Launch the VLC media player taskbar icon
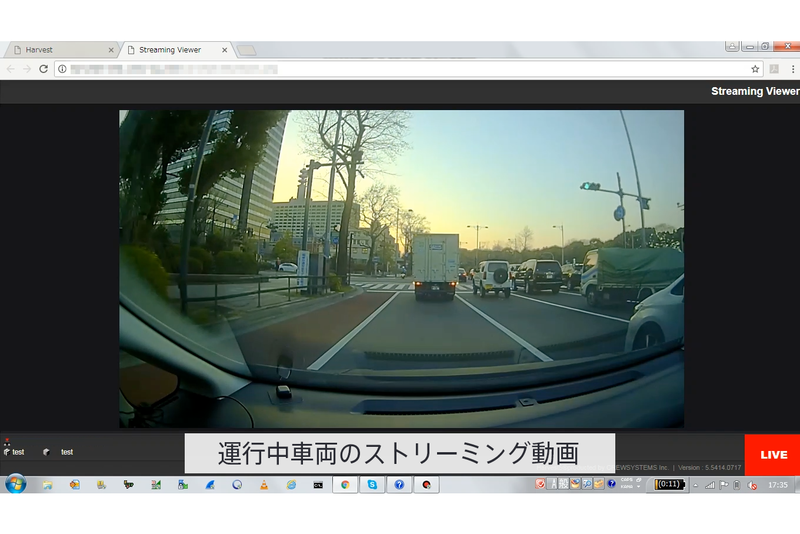Viewport: 800px width, 534px height. point(264,485)
